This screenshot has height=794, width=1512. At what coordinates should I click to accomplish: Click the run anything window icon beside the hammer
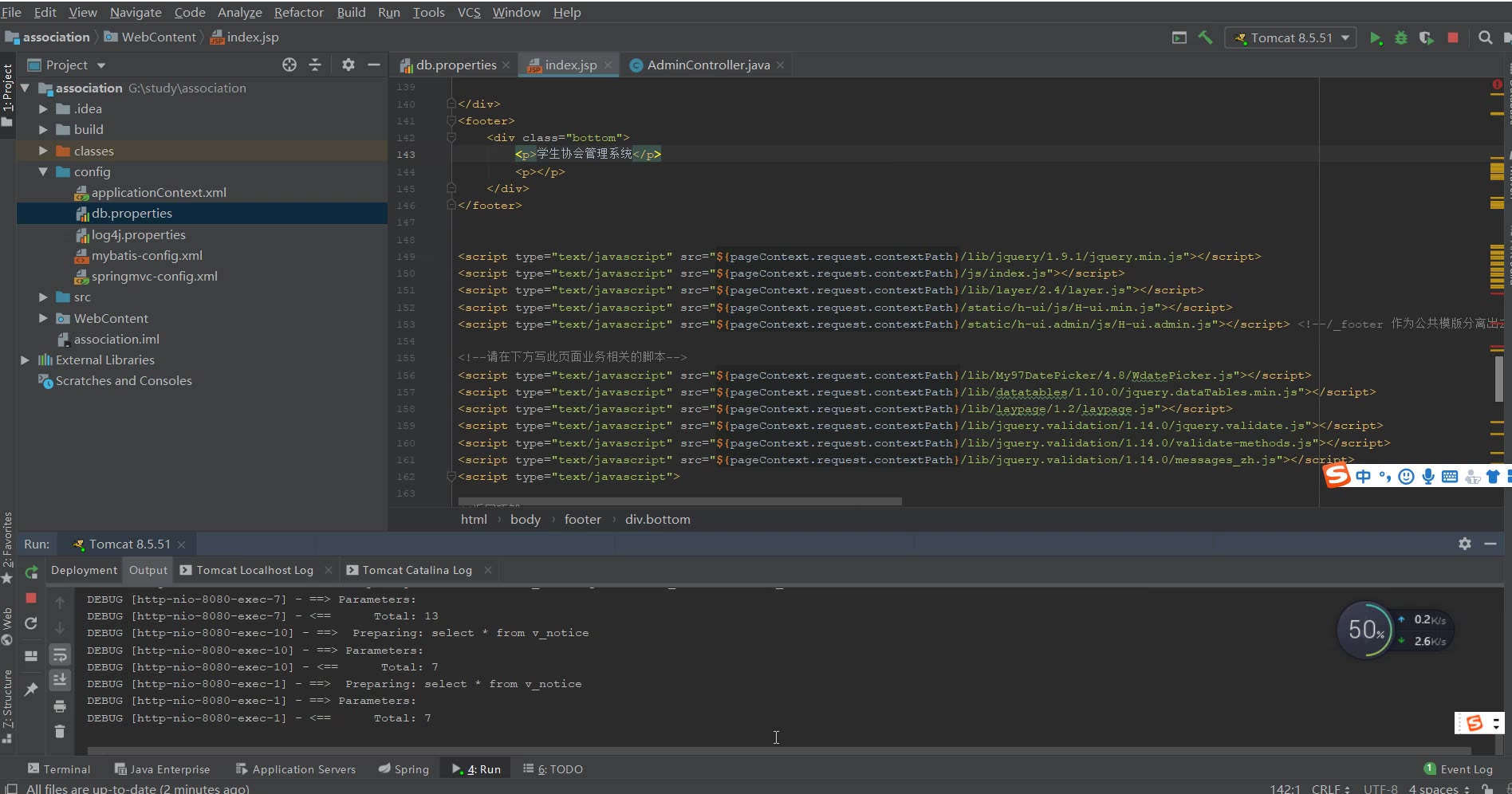(x=1179, y=37)
